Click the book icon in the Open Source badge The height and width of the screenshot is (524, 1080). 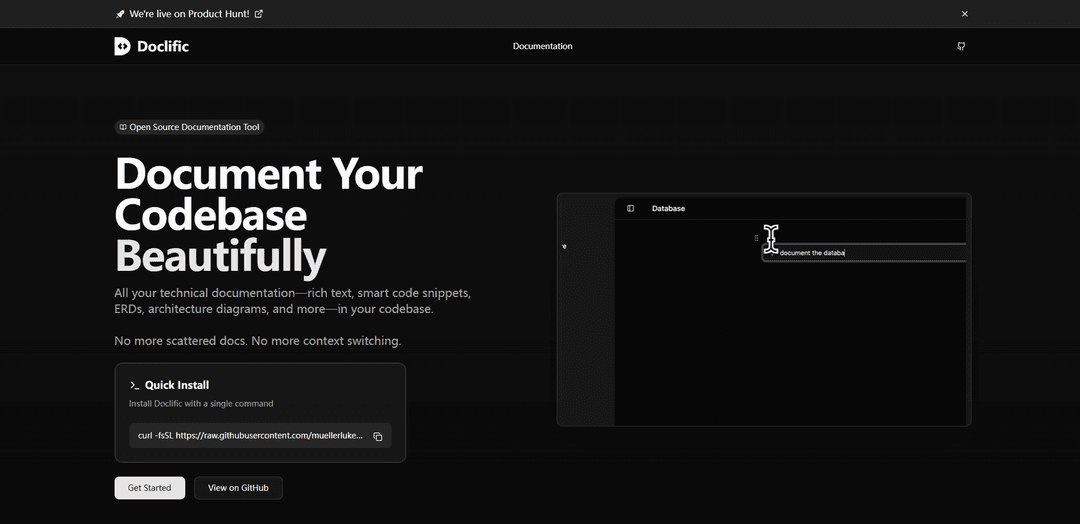[x=123, y=127]
